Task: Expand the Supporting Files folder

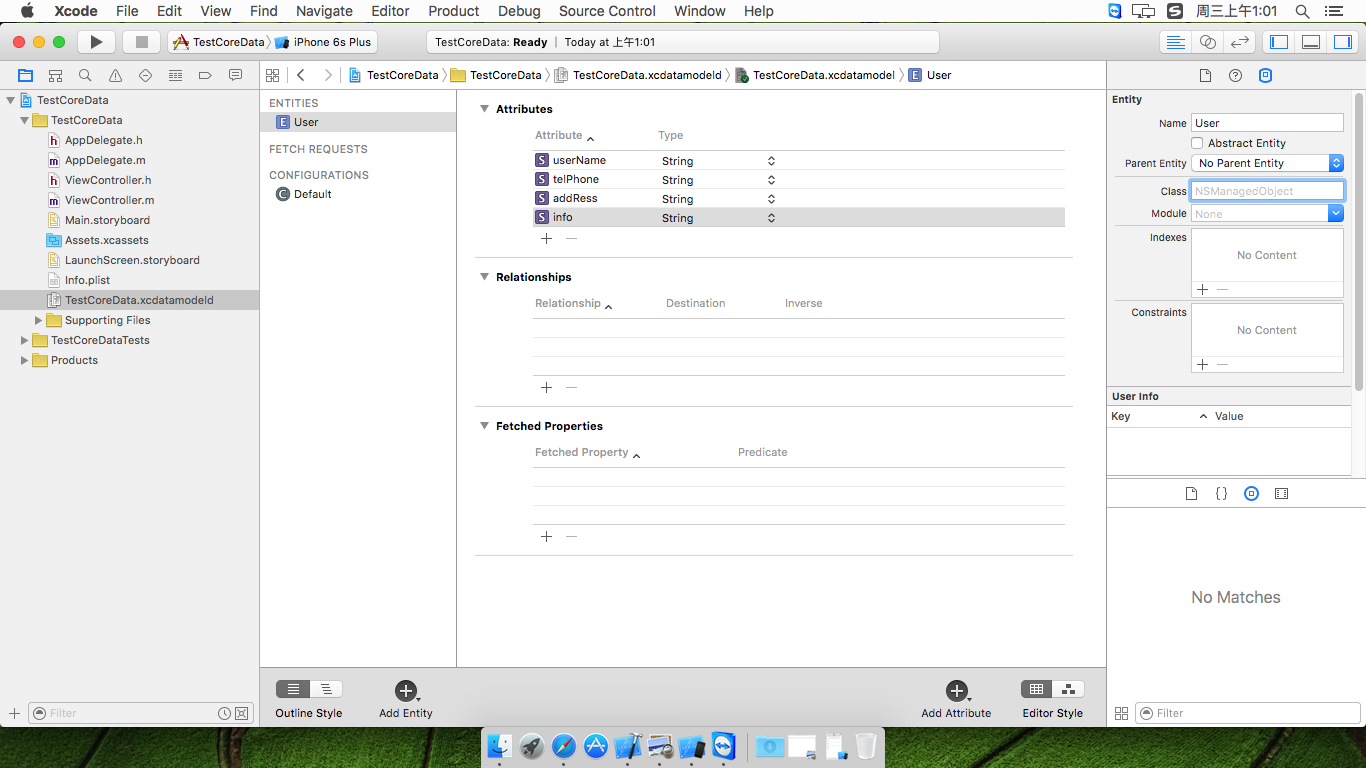Action: pyautogui.click(x=38, y=320)
